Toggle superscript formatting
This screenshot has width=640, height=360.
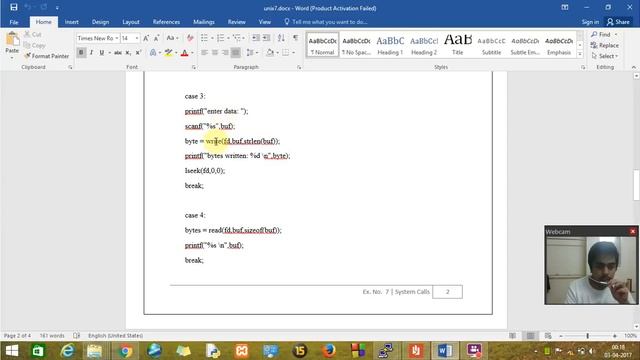pos(138,53)
